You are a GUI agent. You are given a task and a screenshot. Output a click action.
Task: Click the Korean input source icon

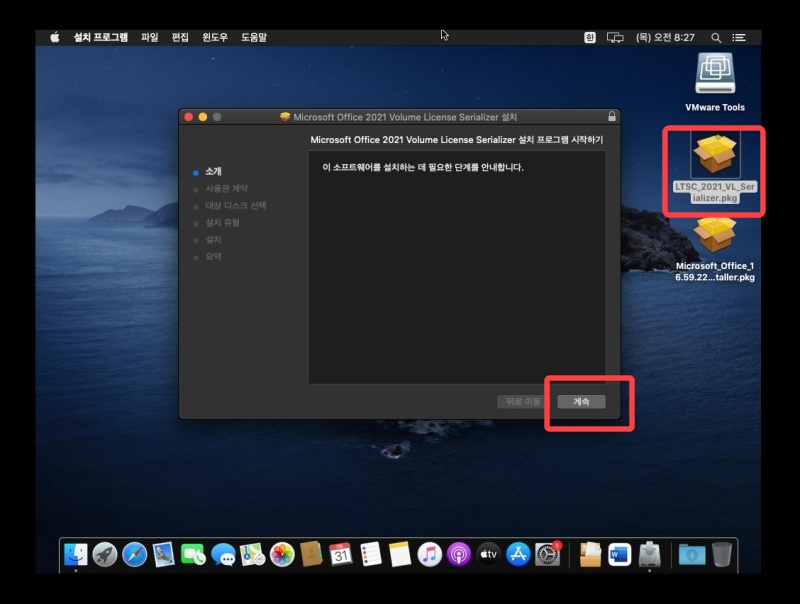590,37
